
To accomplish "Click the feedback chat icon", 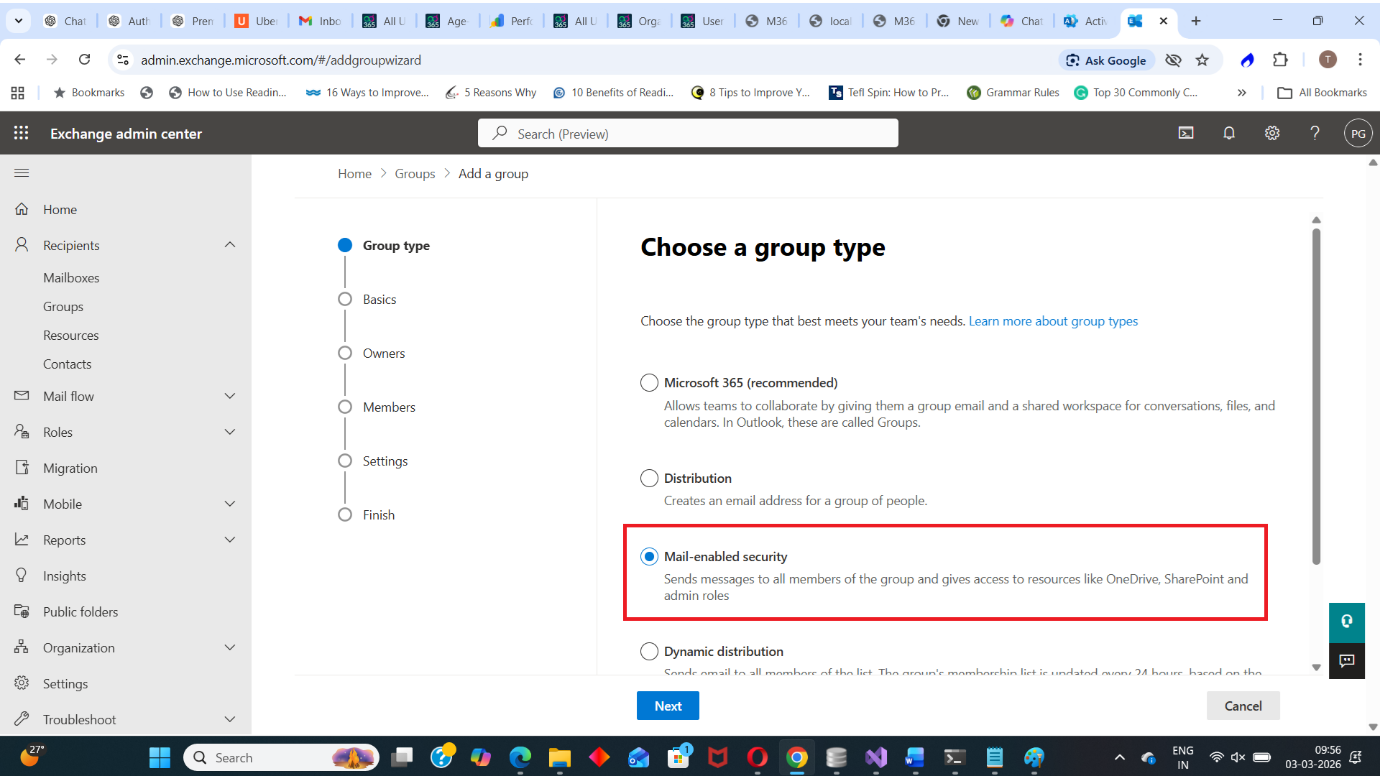I will tap(1346, 660).
